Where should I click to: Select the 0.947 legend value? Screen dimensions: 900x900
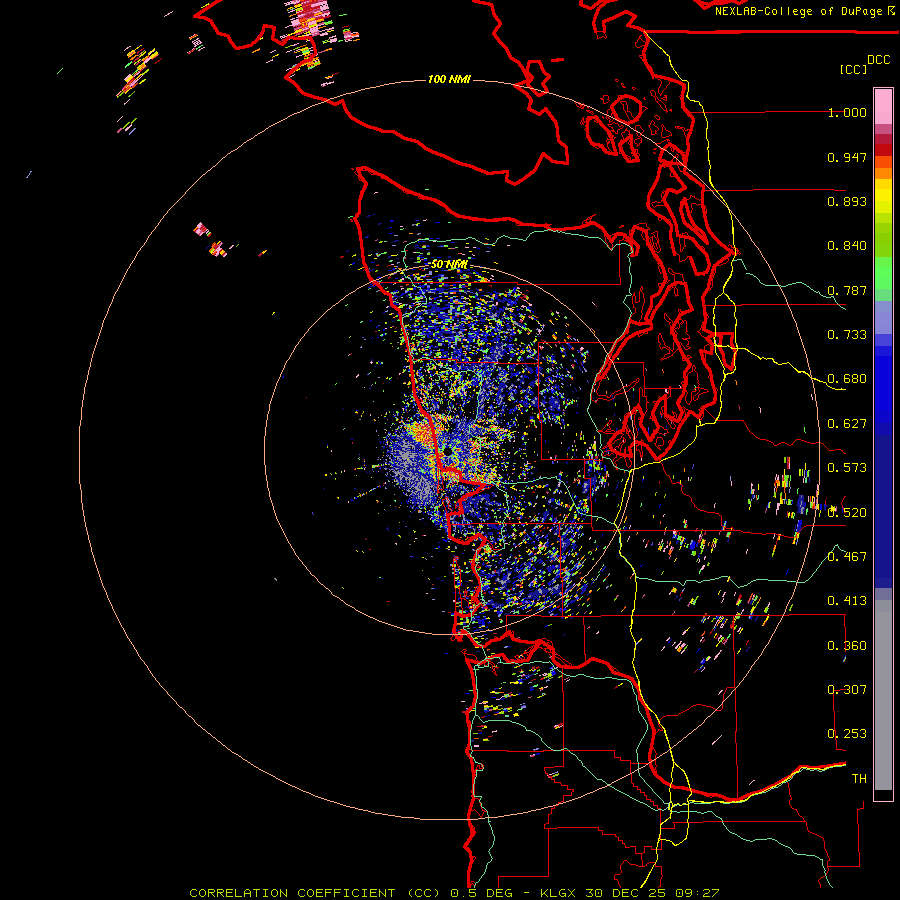[x=847, y=157]
